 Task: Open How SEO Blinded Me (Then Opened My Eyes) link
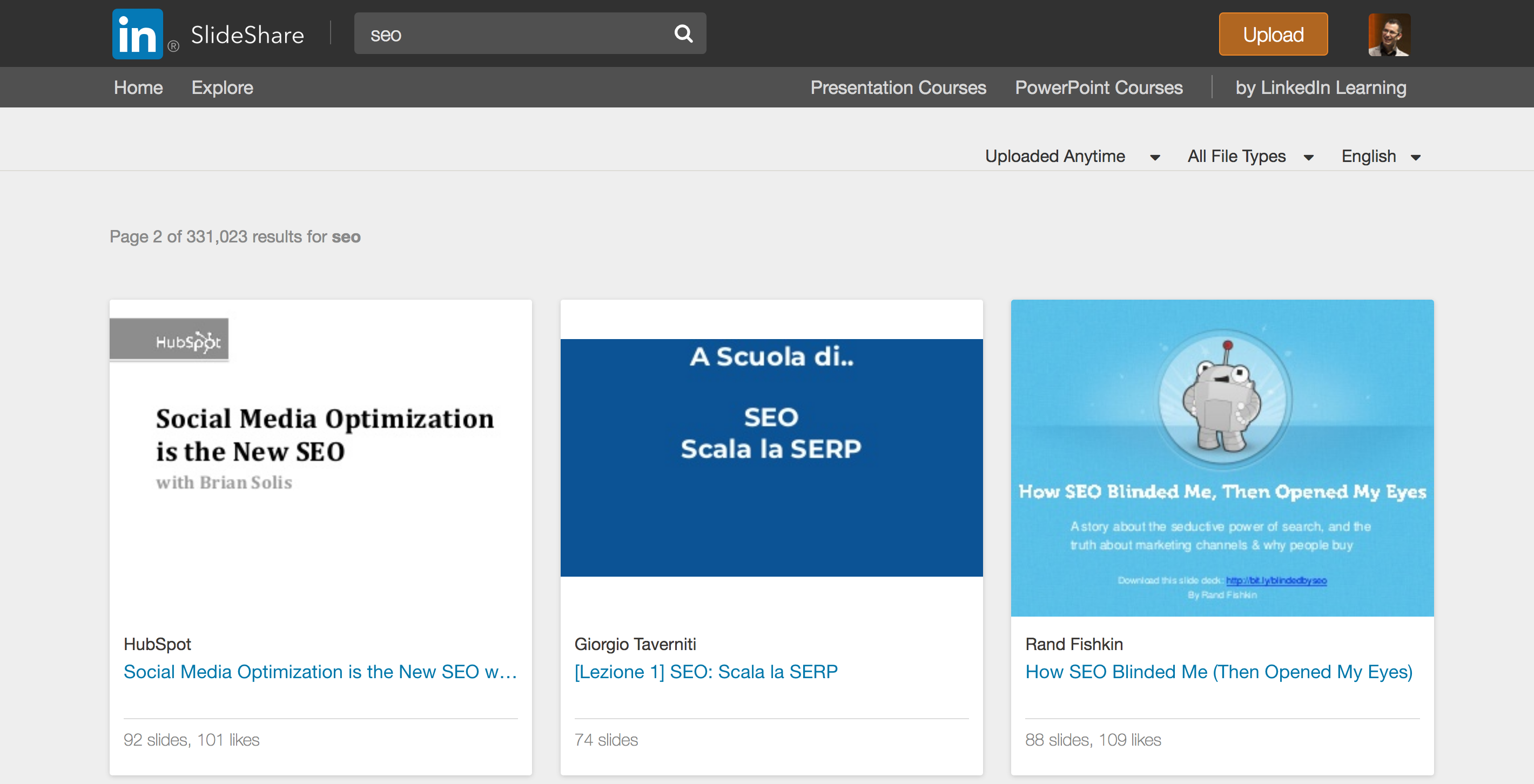tap(1219, 672)
